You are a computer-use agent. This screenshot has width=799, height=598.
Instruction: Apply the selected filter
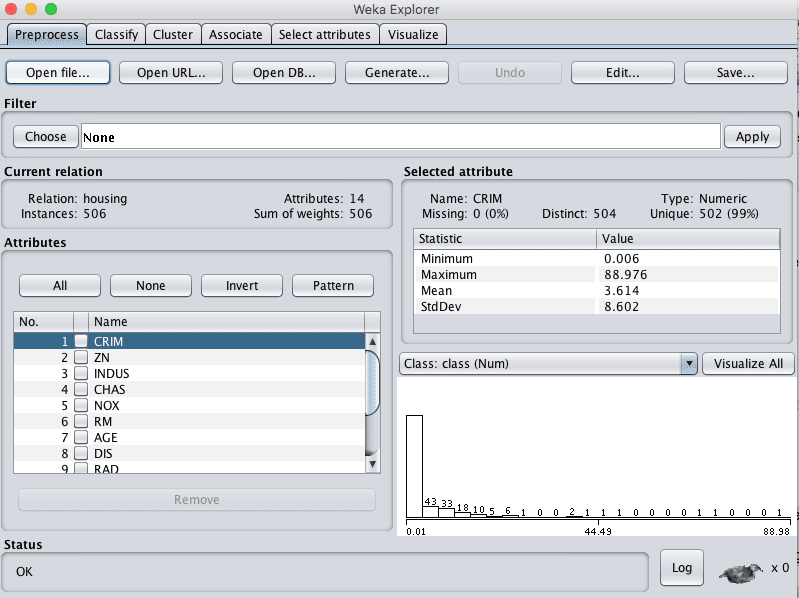pos(752,137)
